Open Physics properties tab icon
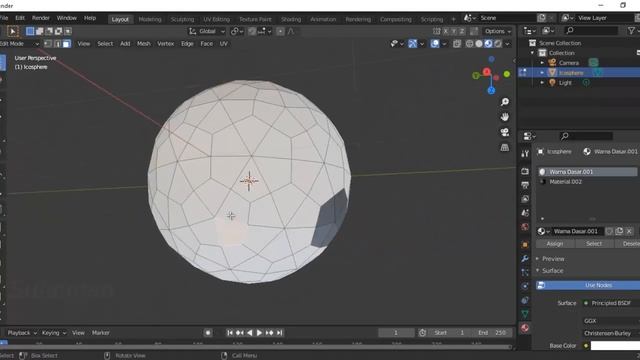Viewport: 640px width, 360px height. (525, 286)
